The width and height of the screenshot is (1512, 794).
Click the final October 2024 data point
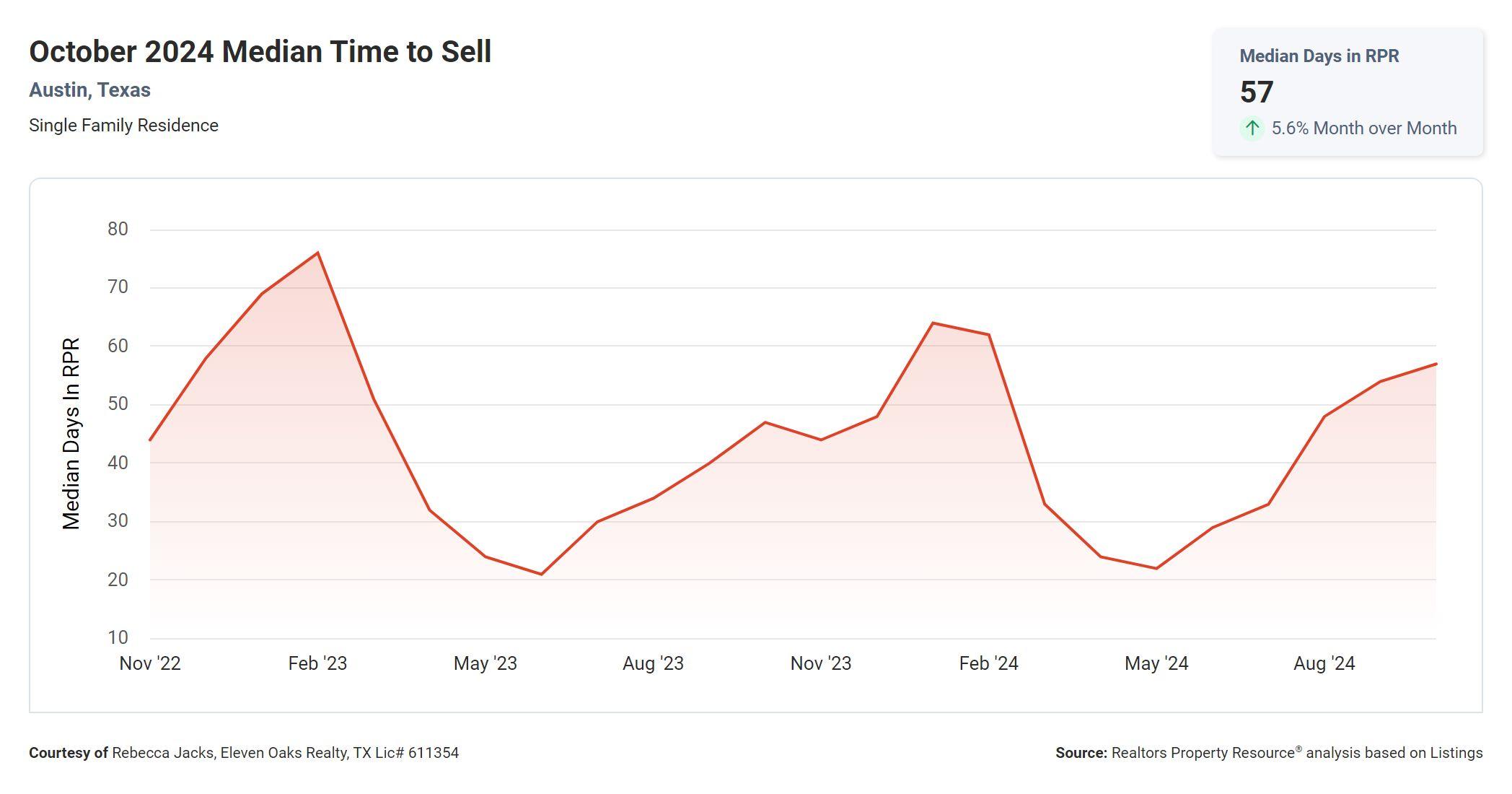[1436, 364]
